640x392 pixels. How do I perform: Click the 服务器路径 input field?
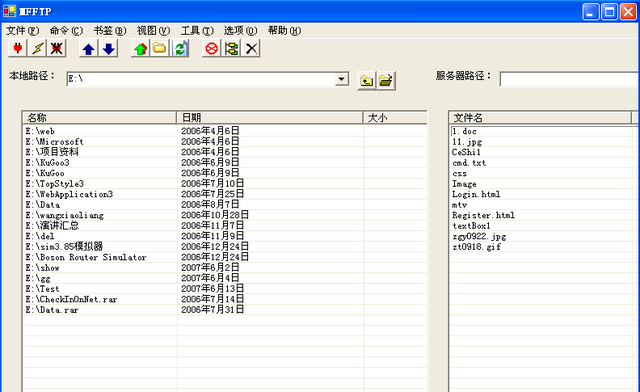tap(569, 79)
